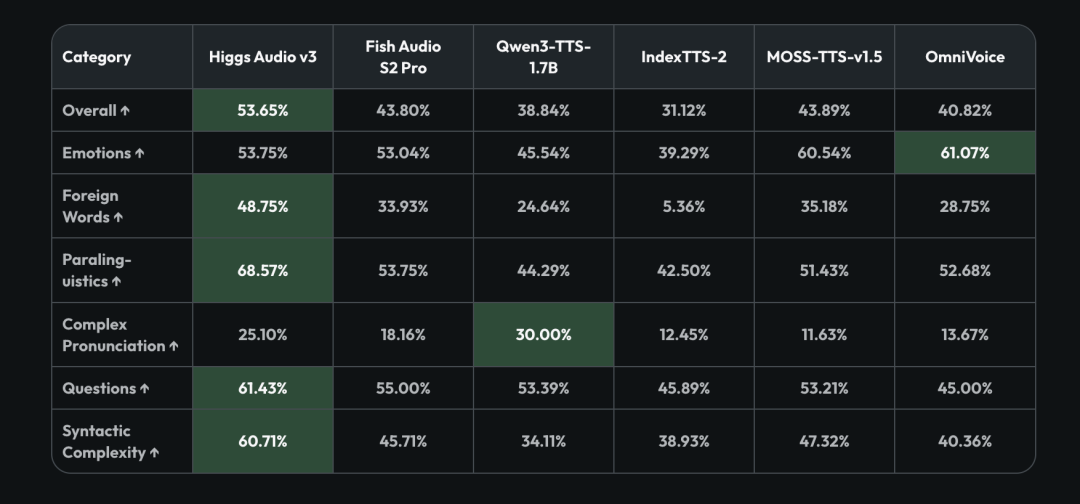Select the OmniVoice column header
The image size is (1080, 504).
[965, 56]
